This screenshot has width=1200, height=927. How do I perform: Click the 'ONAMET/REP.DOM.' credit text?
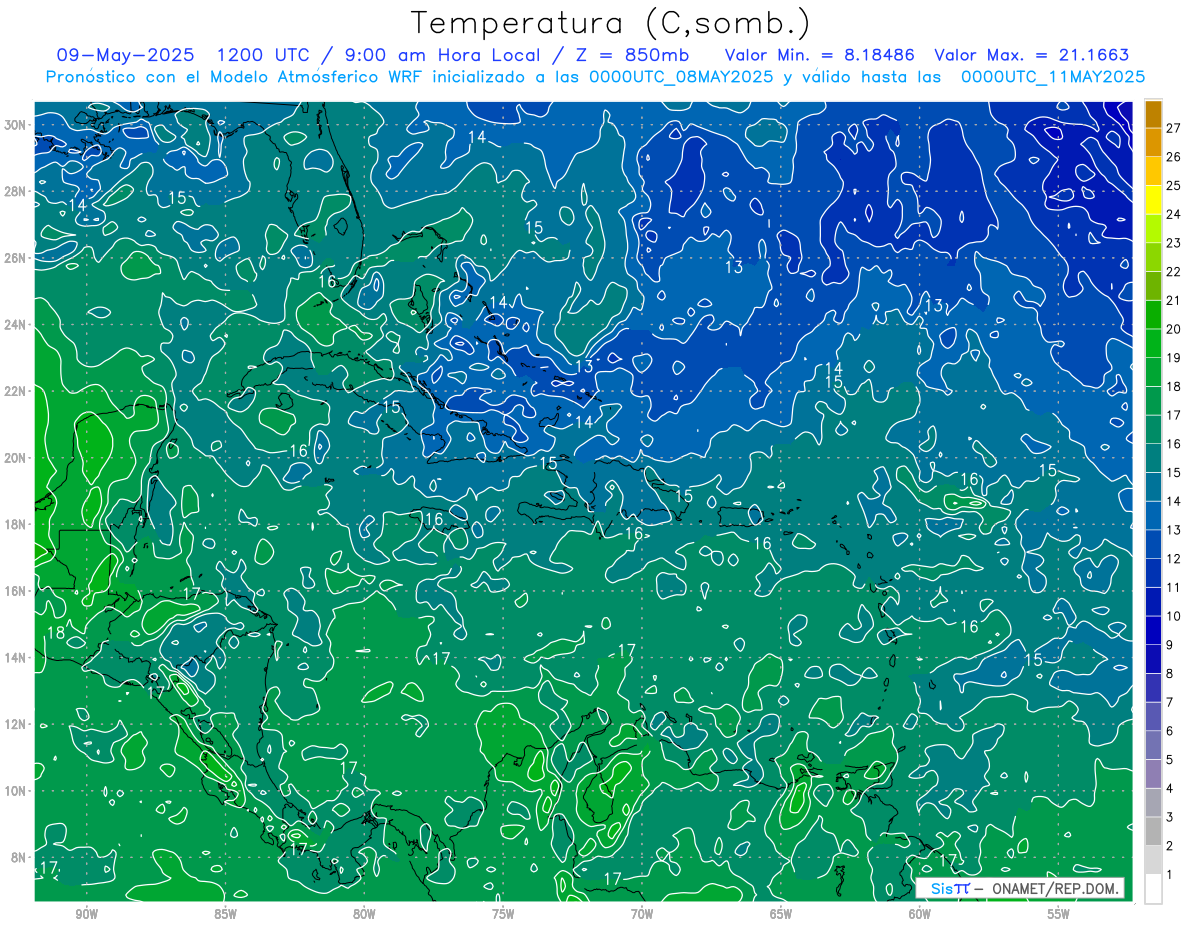(x=1054, y=888)
